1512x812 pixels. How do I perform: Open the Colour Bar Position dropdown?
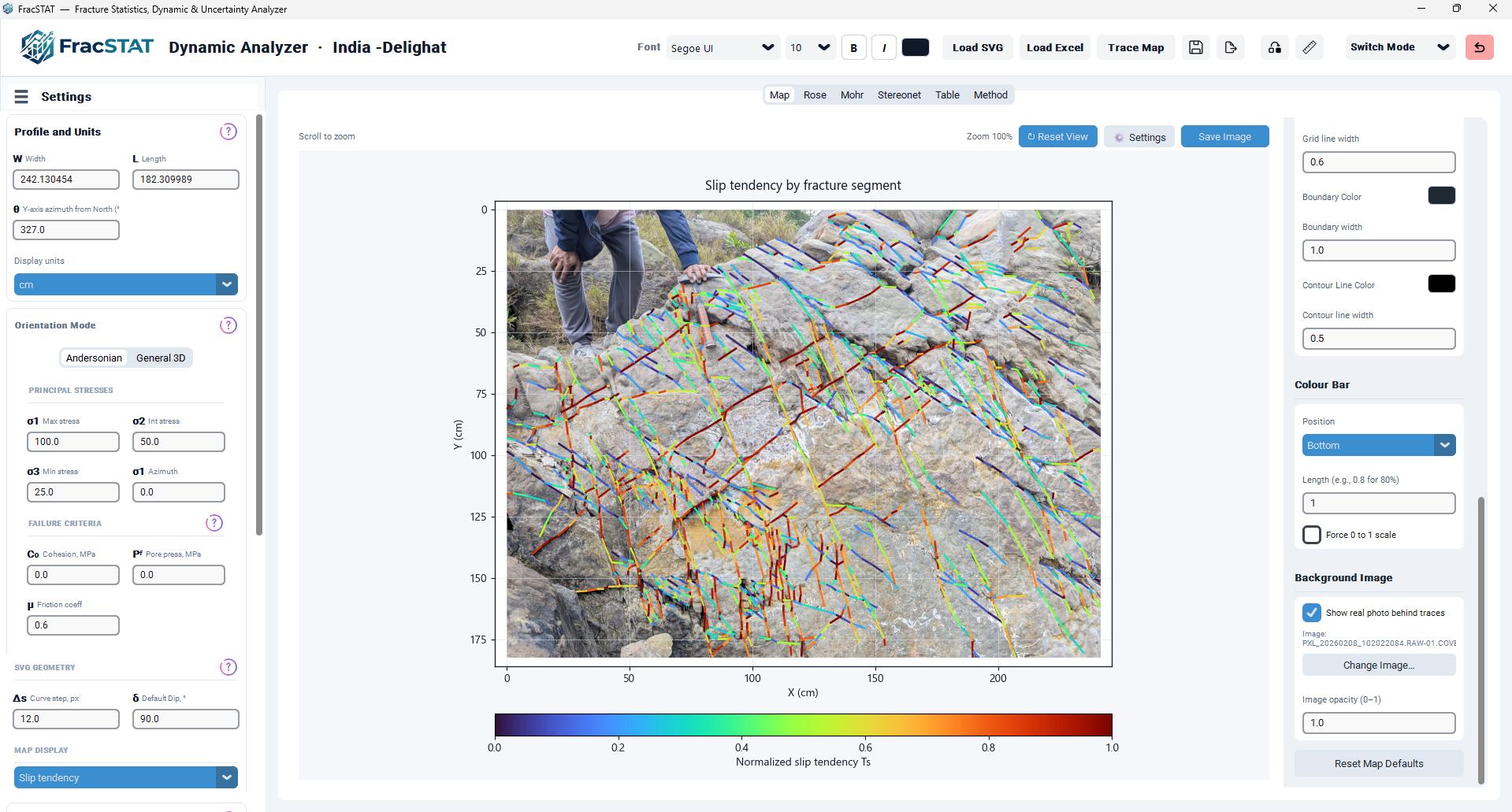click(x=1379, y=445)
